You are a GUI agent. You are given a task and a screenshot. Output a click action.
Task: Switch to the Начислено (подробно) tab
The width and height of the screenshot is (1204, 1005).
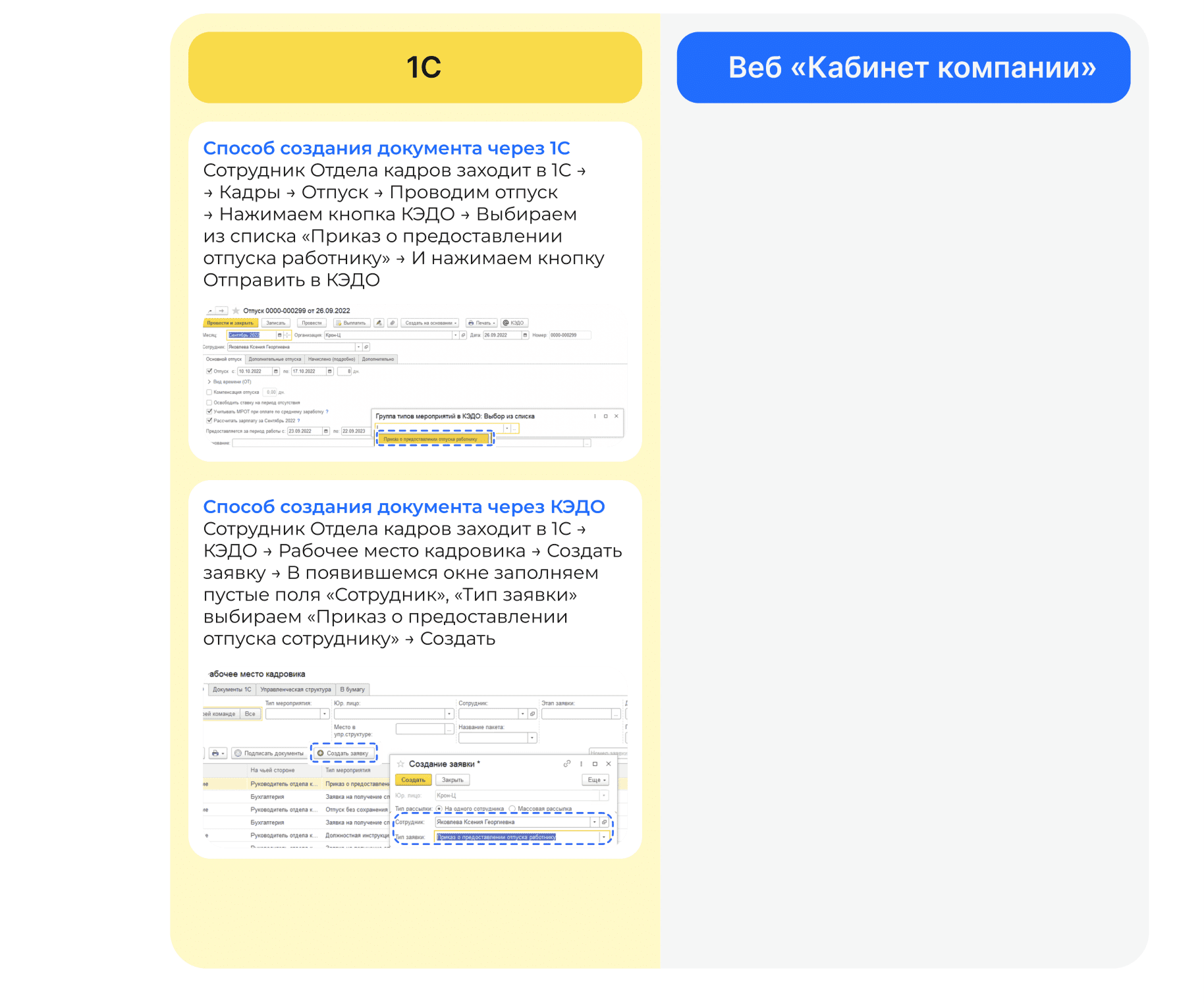coord(331,360)
